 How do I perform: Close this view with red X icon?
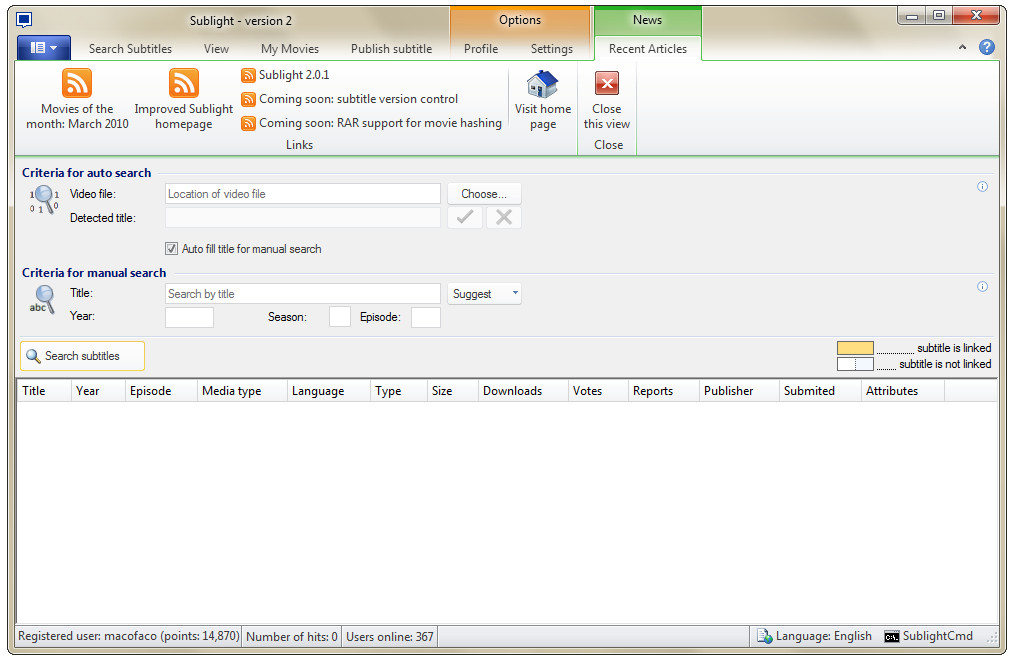click(x=607, y=99)
